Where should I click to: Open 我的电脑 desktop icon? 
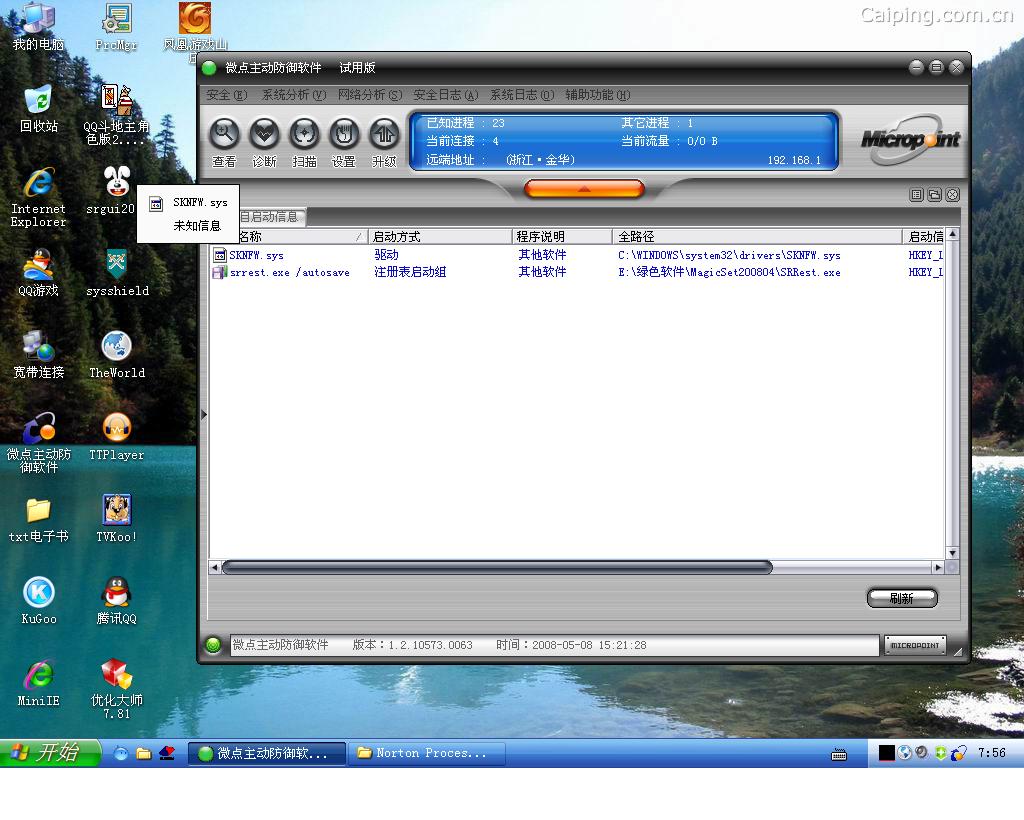[x=38, y=27]
